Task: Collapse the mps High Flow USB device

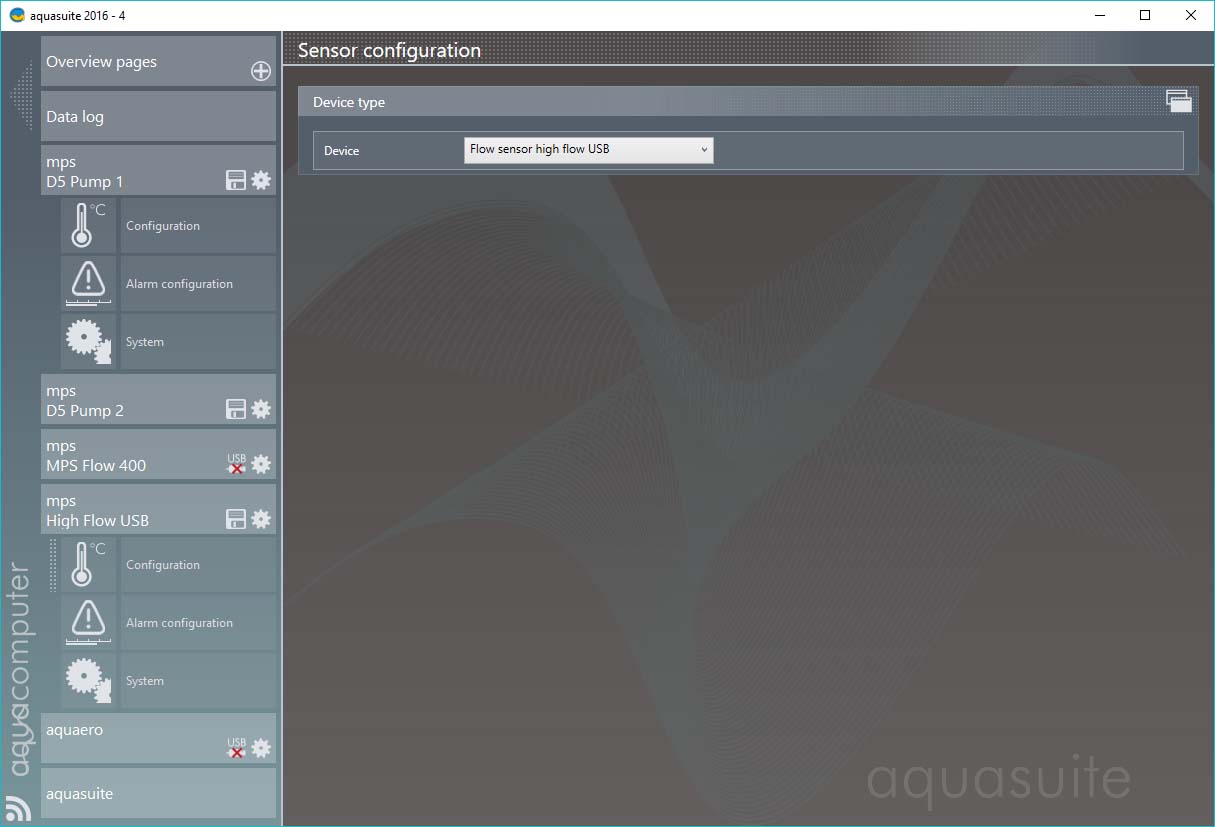Action: tap(158, 510)
